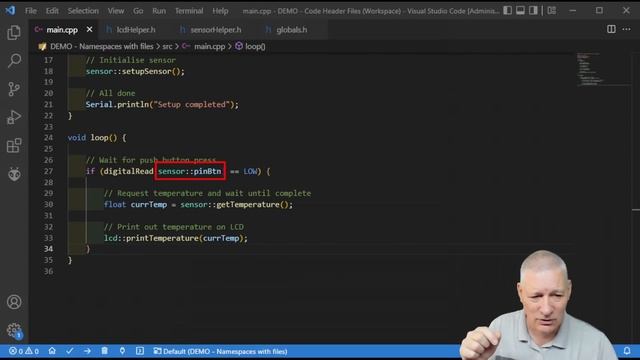This screenshot has width=640, height=360.
Task: Toggle bottom panel visibility
Action: [x=520, y=11]
